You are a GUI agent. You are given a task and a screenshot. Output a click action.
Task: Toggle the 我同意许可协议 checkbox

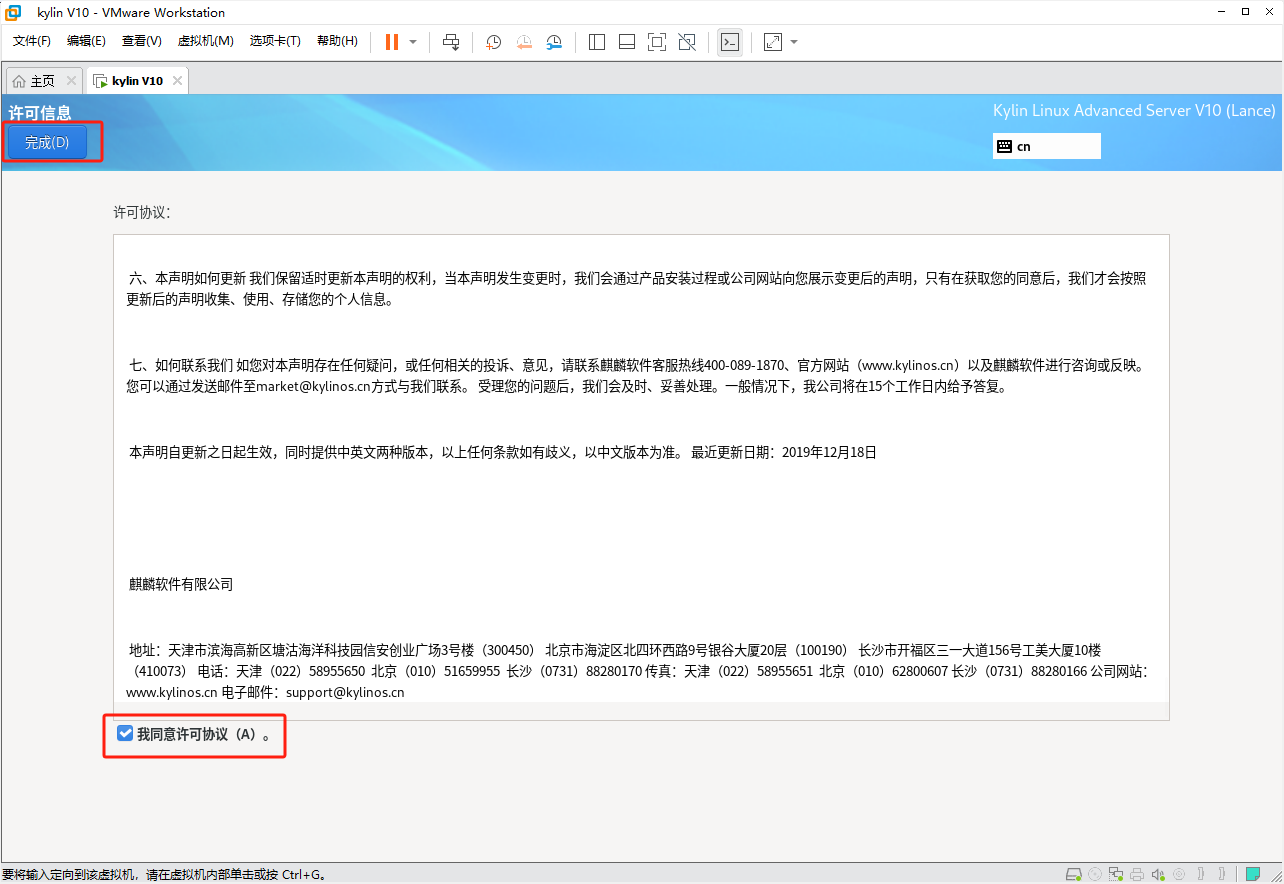(x=125, y=734)
